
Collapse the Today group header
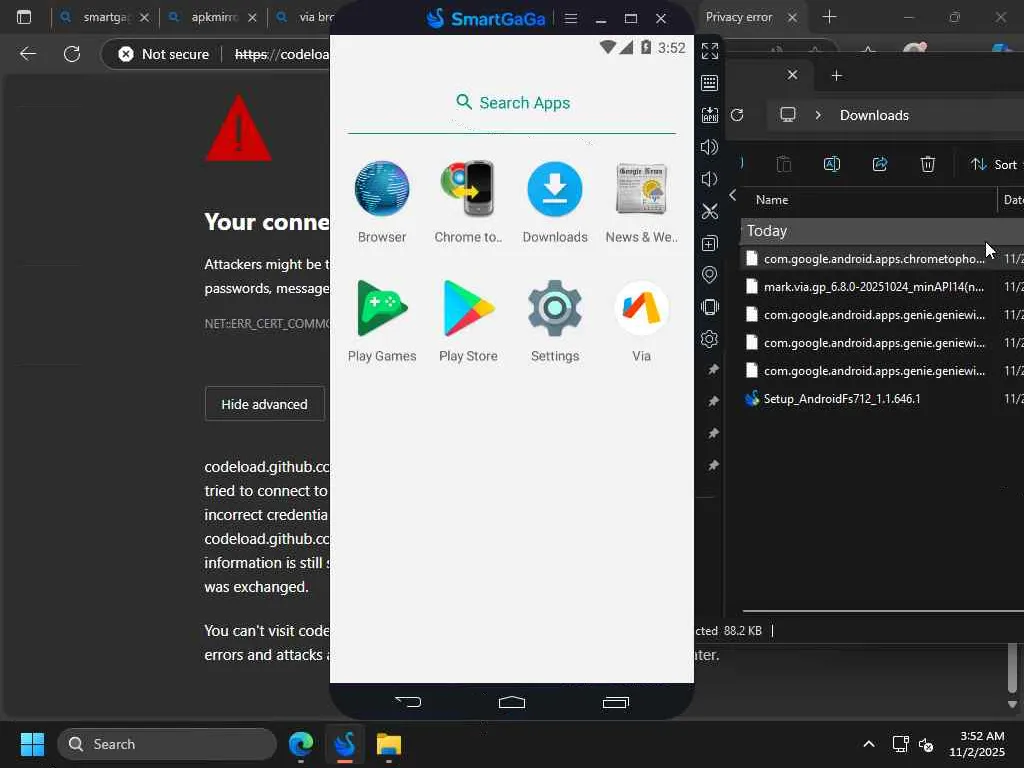coord(882,231)
